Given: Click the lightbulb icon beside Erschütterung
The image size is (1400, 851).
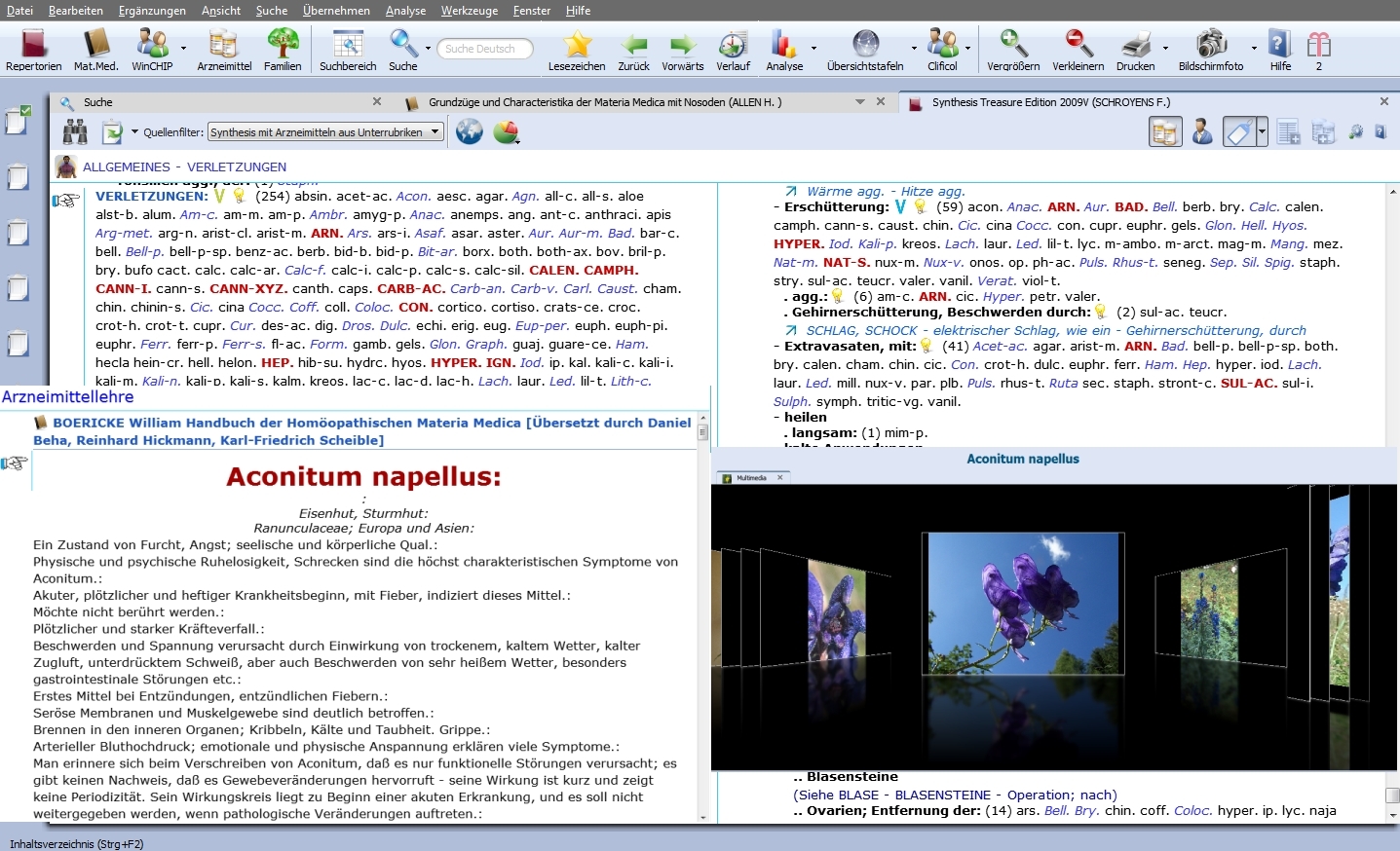Looking at the screenshot, I should click(920, 206).
